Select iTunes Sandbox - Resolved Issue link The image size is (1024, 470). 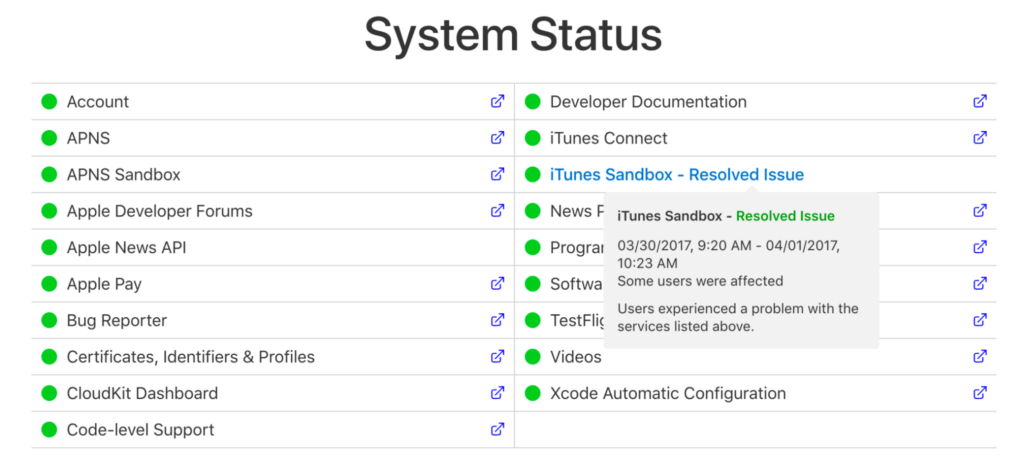point(676,175)
